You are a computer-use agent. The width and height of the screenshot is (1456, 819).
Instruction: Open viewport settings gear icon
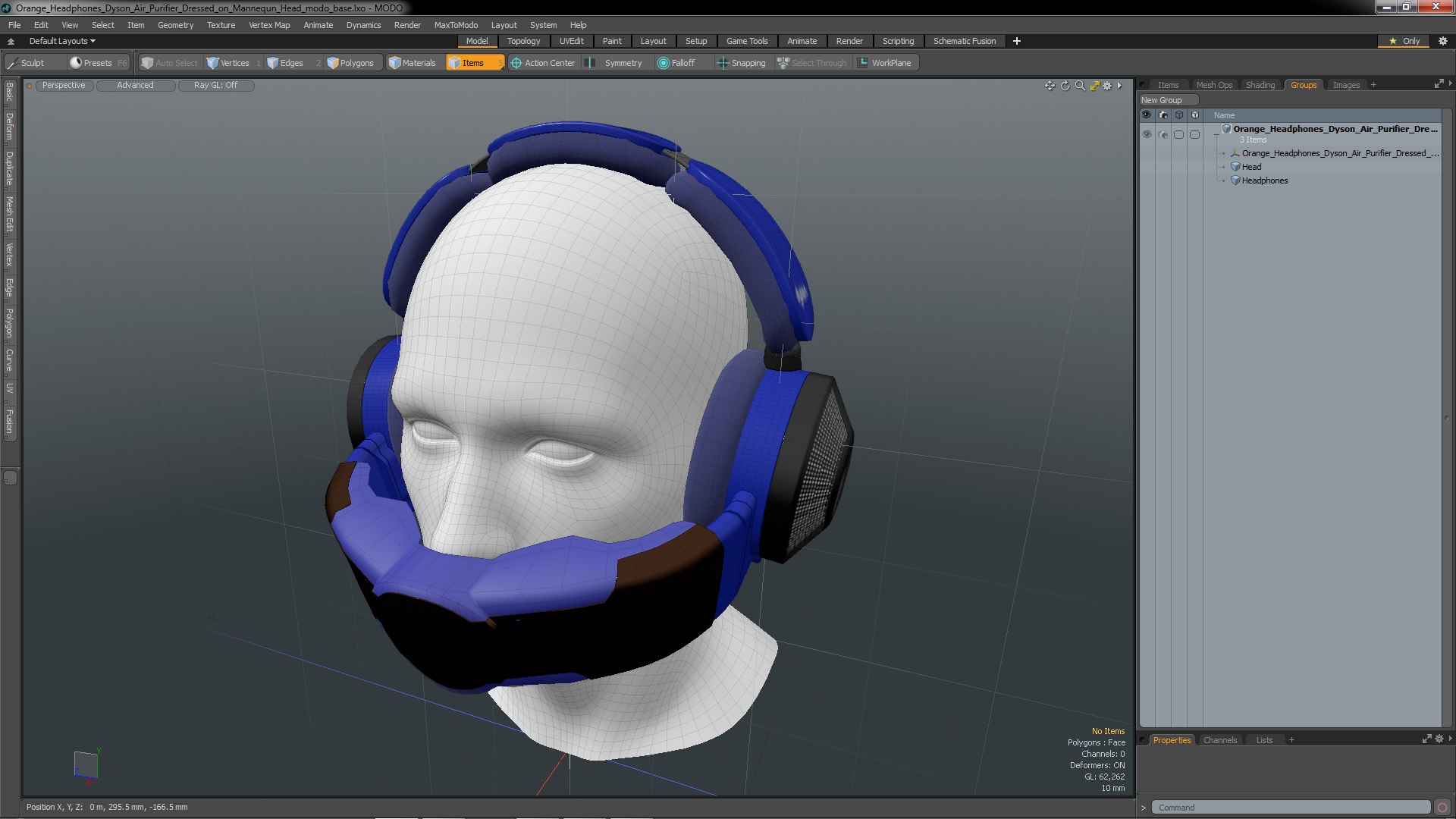[1107, 86]
